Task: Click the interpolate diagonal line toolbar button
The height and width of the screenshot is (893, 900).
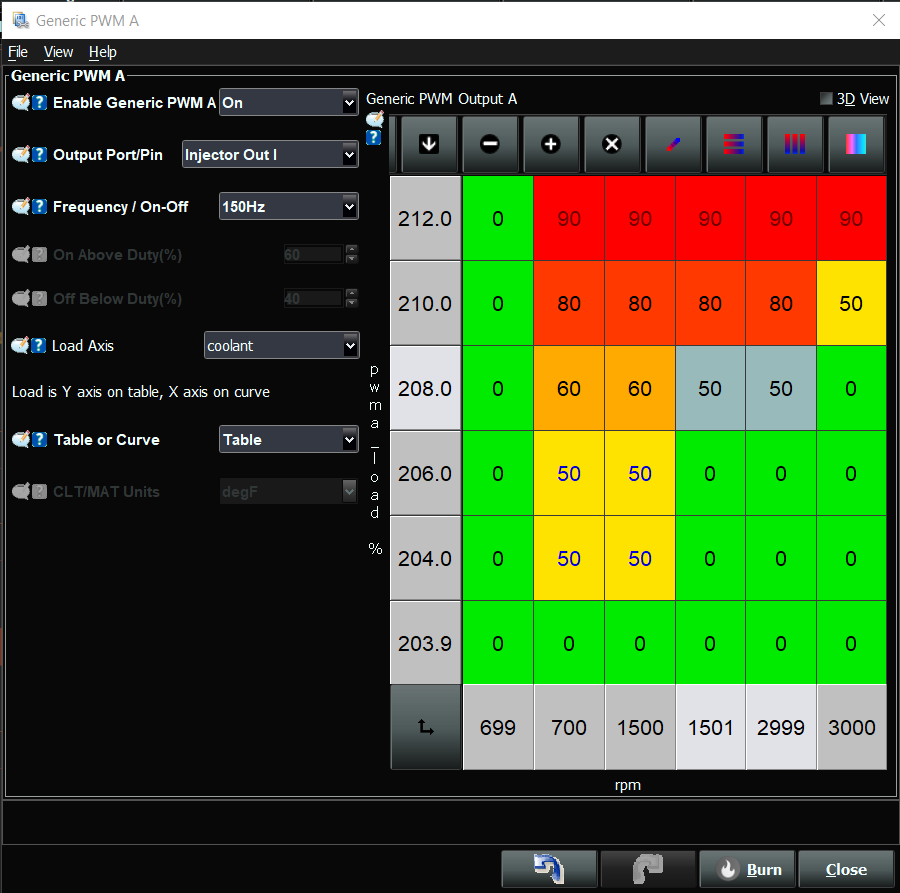Action: pos(673,144)
